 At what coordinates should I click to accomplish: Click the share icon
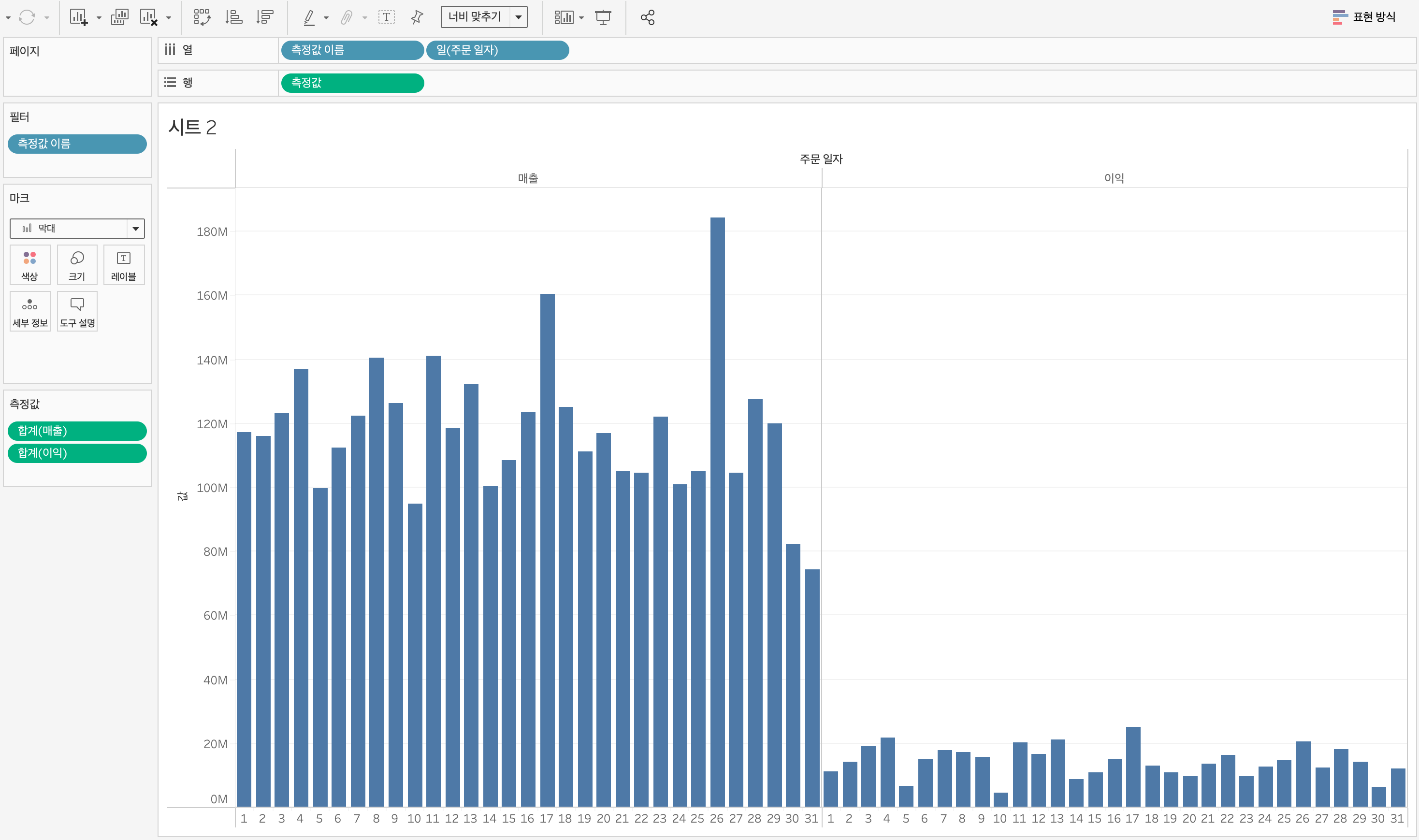click(x=648, y=17)
